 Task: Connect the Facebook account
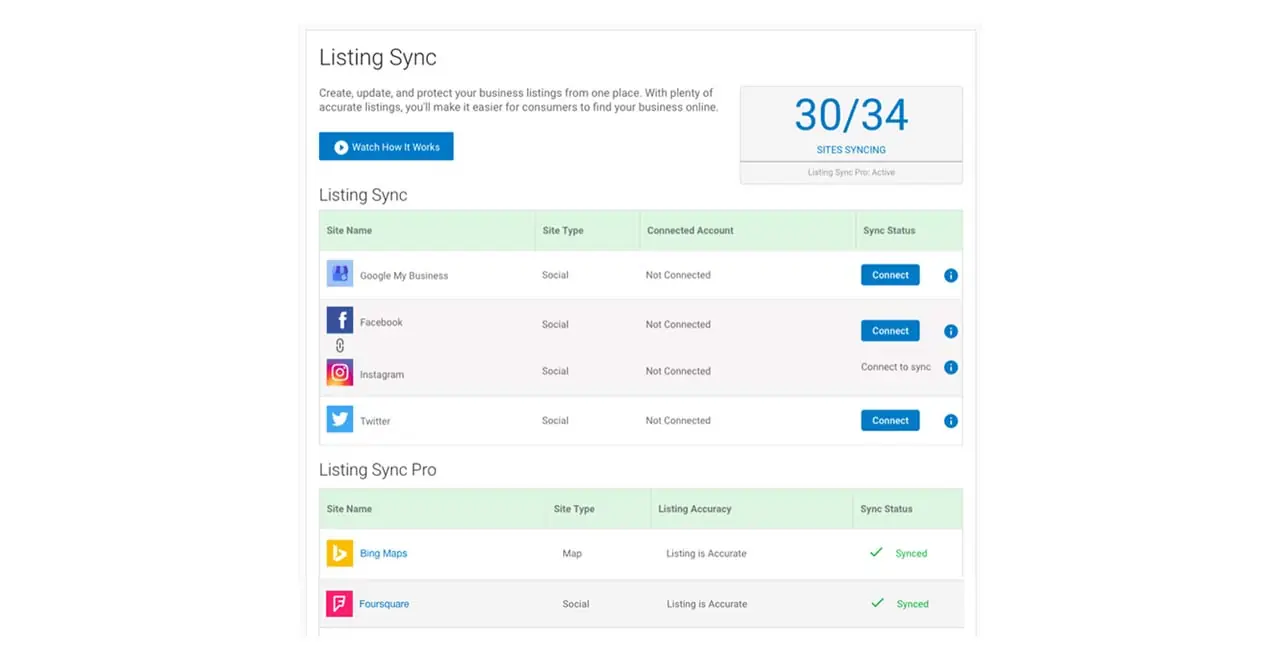click(x=890, y=331)
